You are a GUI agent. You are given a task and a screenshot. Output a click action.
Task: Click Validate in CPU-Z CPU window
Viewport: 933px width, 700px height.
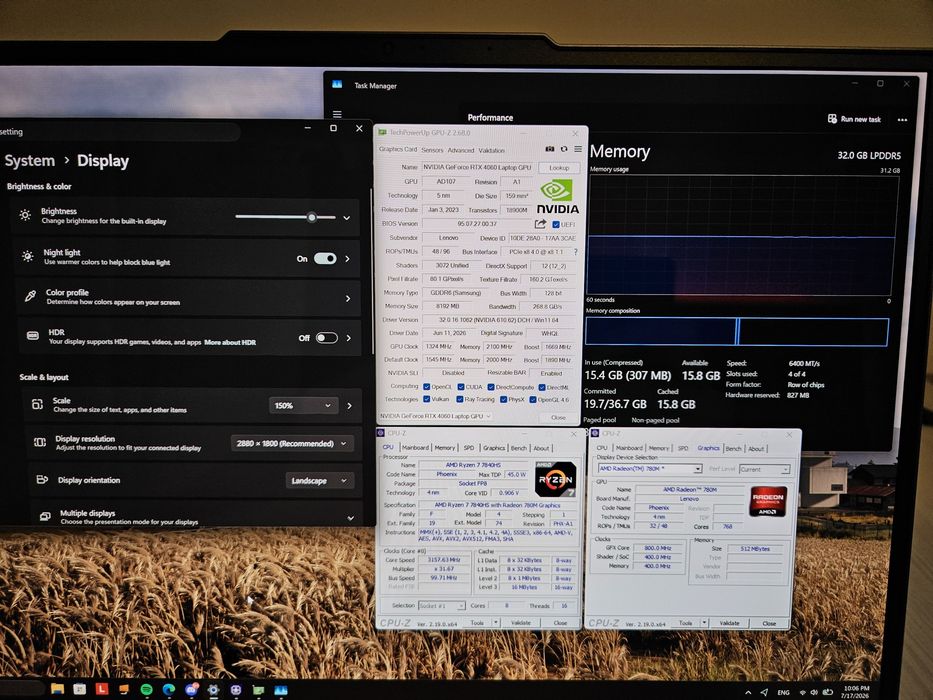[521, 623]
